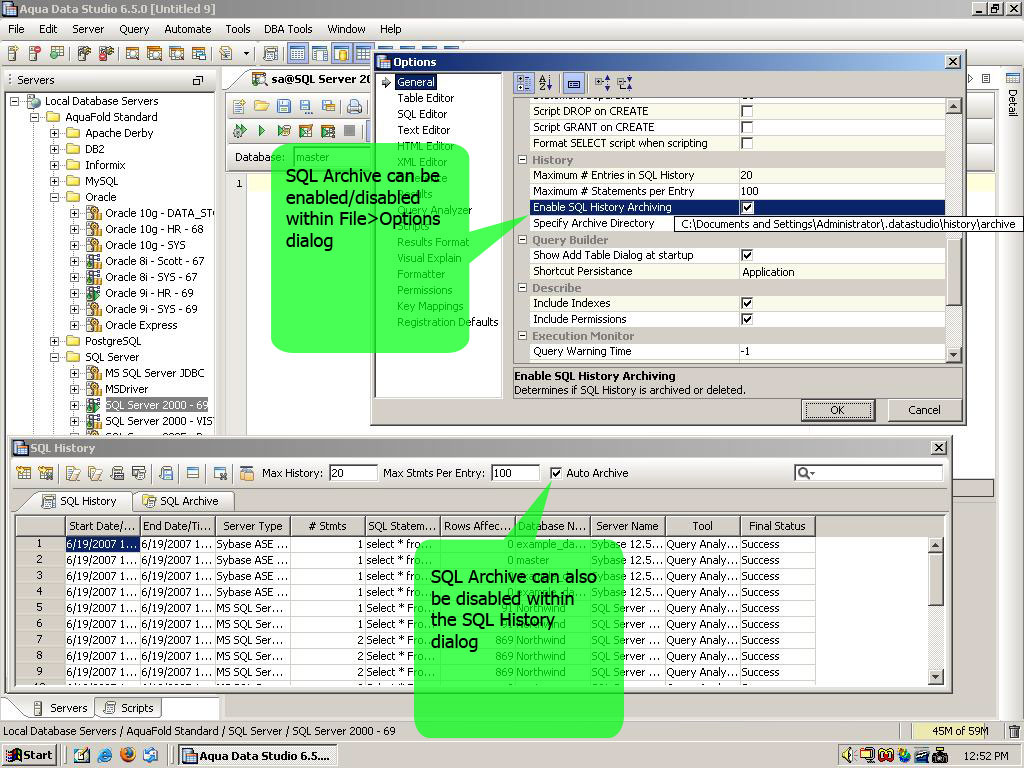
Task: Click the Options list vertical scrollbar down arrow
Action: click(x=953, y=355)
